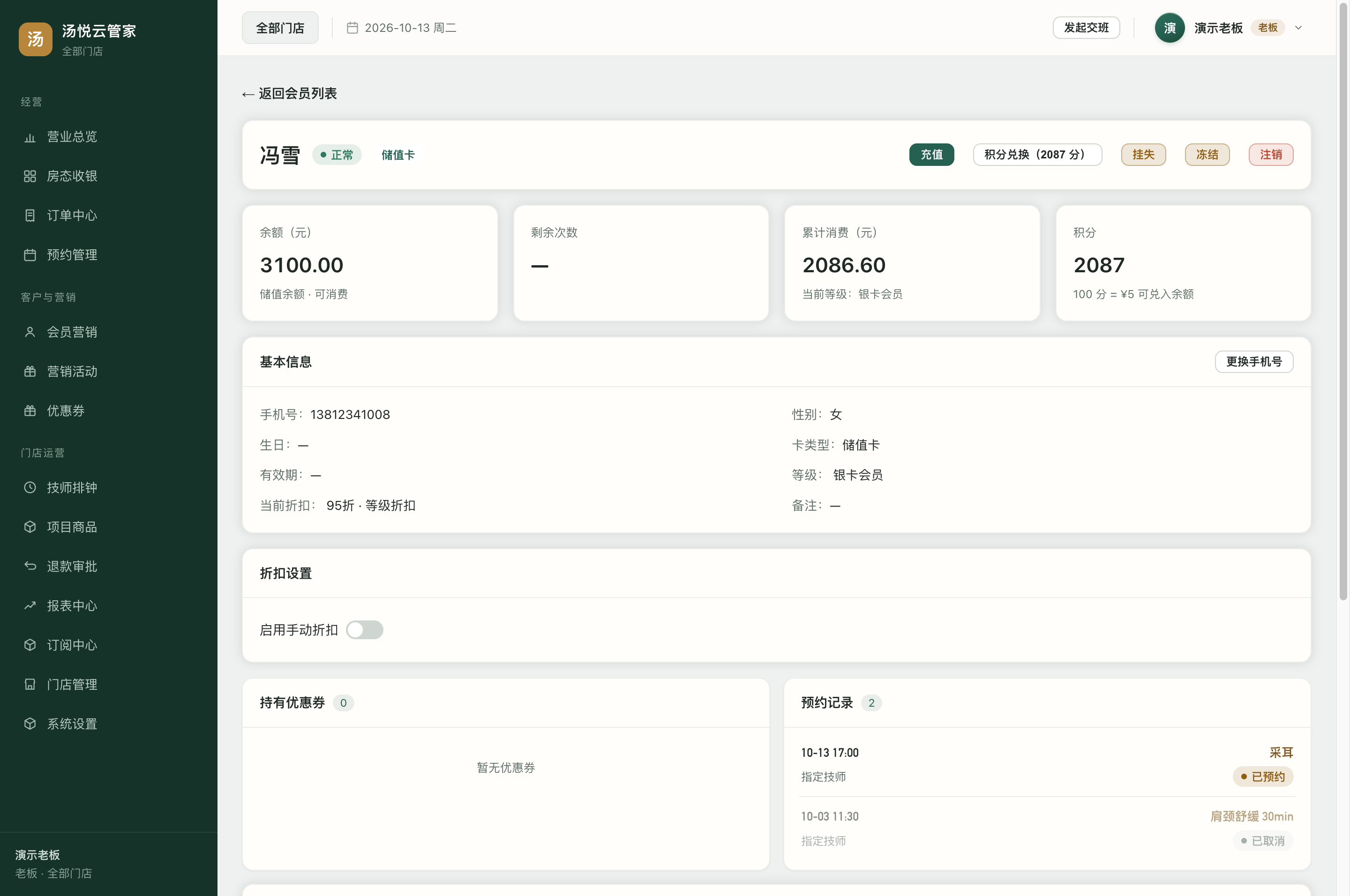Click the 订阅中心 cube icon
The image size is (1350, 896).
point(30,645)
